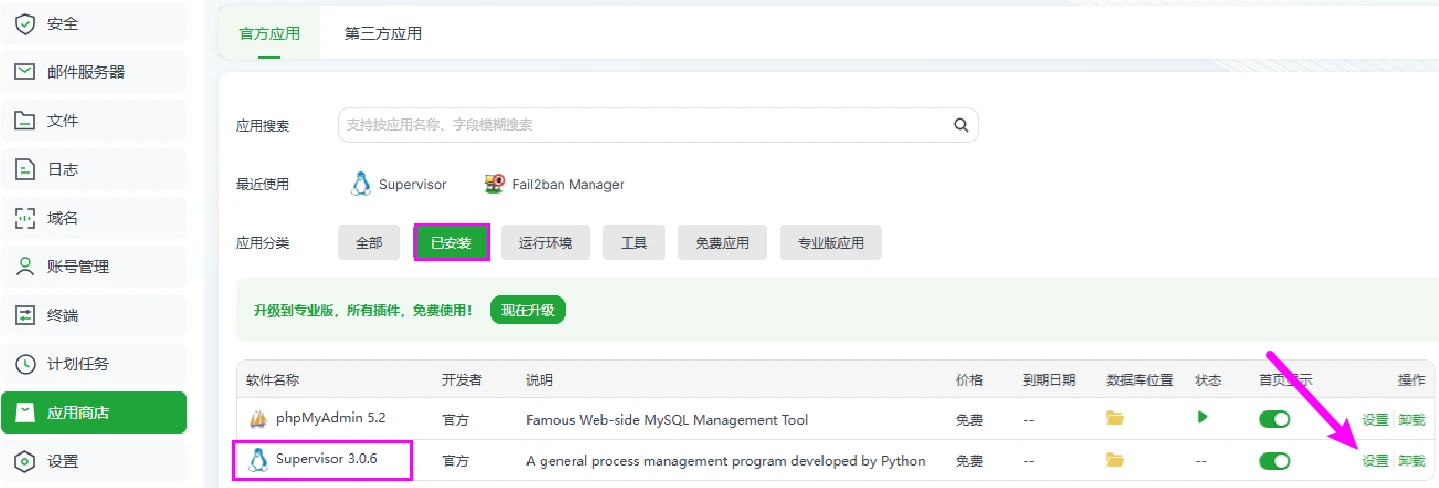Screen dimensions: 1439x488
Task: Open 设置 for phpMyAdmin row
Action: point(1375,420)
